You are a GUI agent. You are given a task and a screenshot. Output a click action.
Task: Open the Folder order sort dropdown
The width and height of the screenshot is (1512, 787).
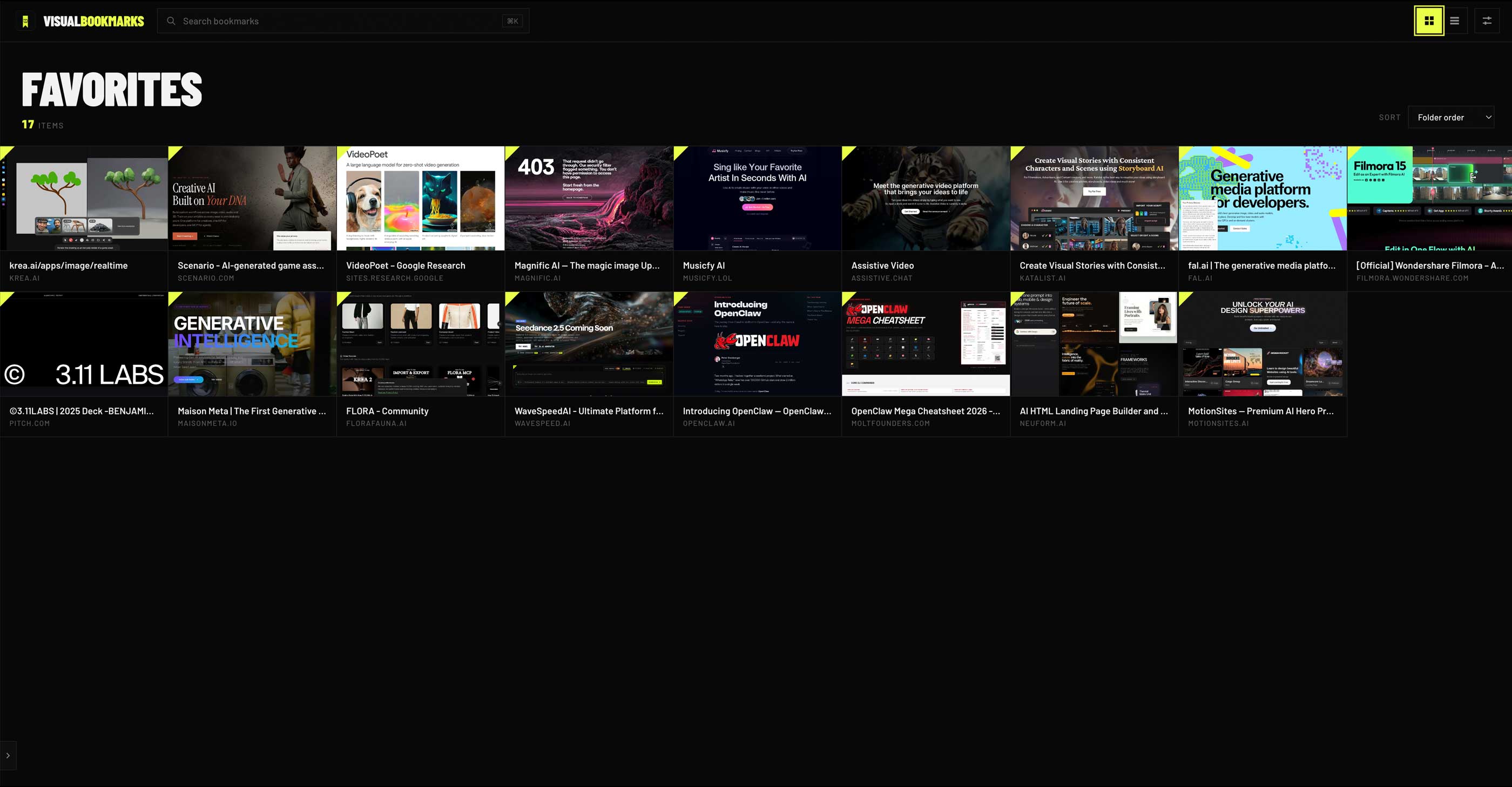1451,117
